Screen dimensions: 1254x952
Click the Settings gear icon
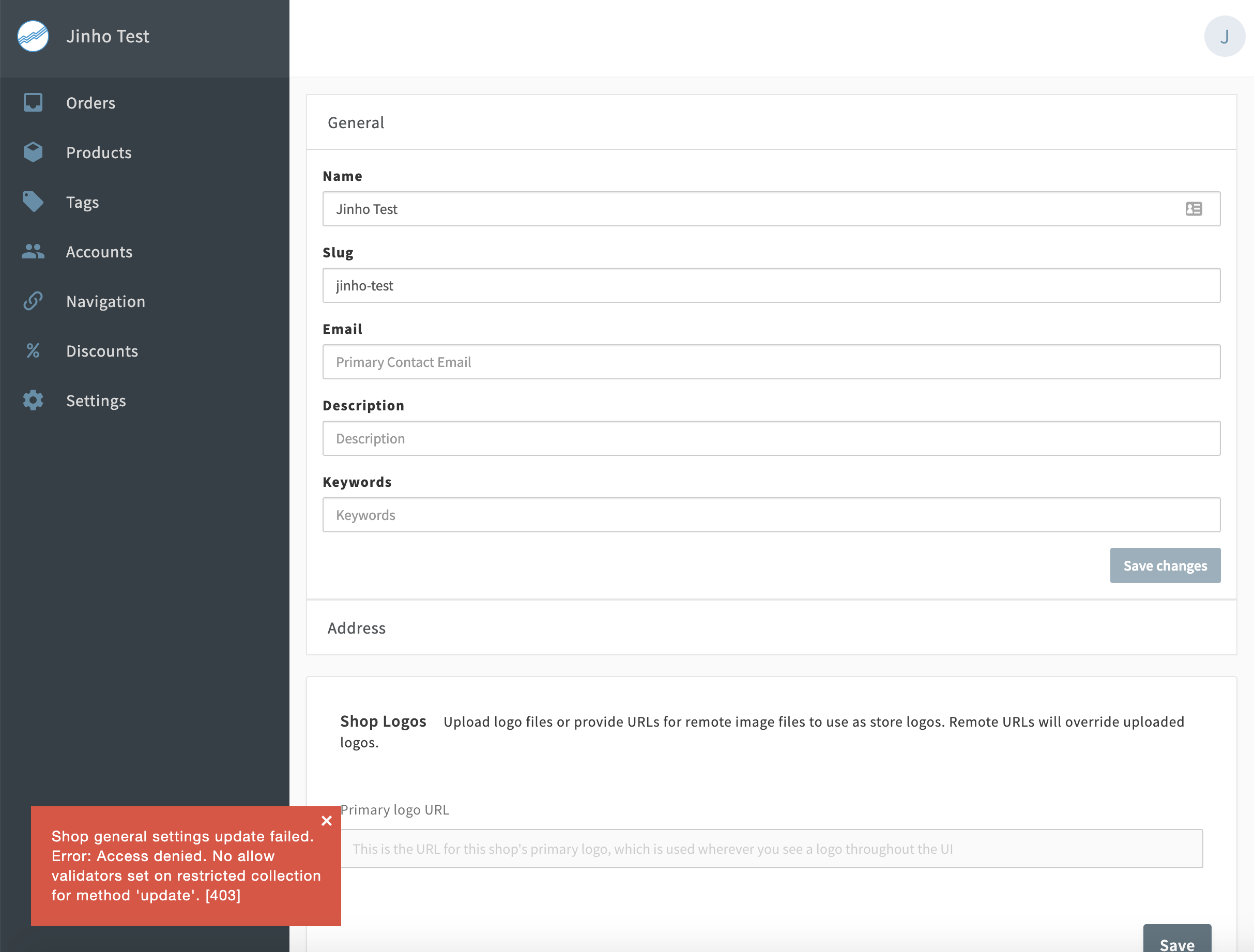(33, 400)
